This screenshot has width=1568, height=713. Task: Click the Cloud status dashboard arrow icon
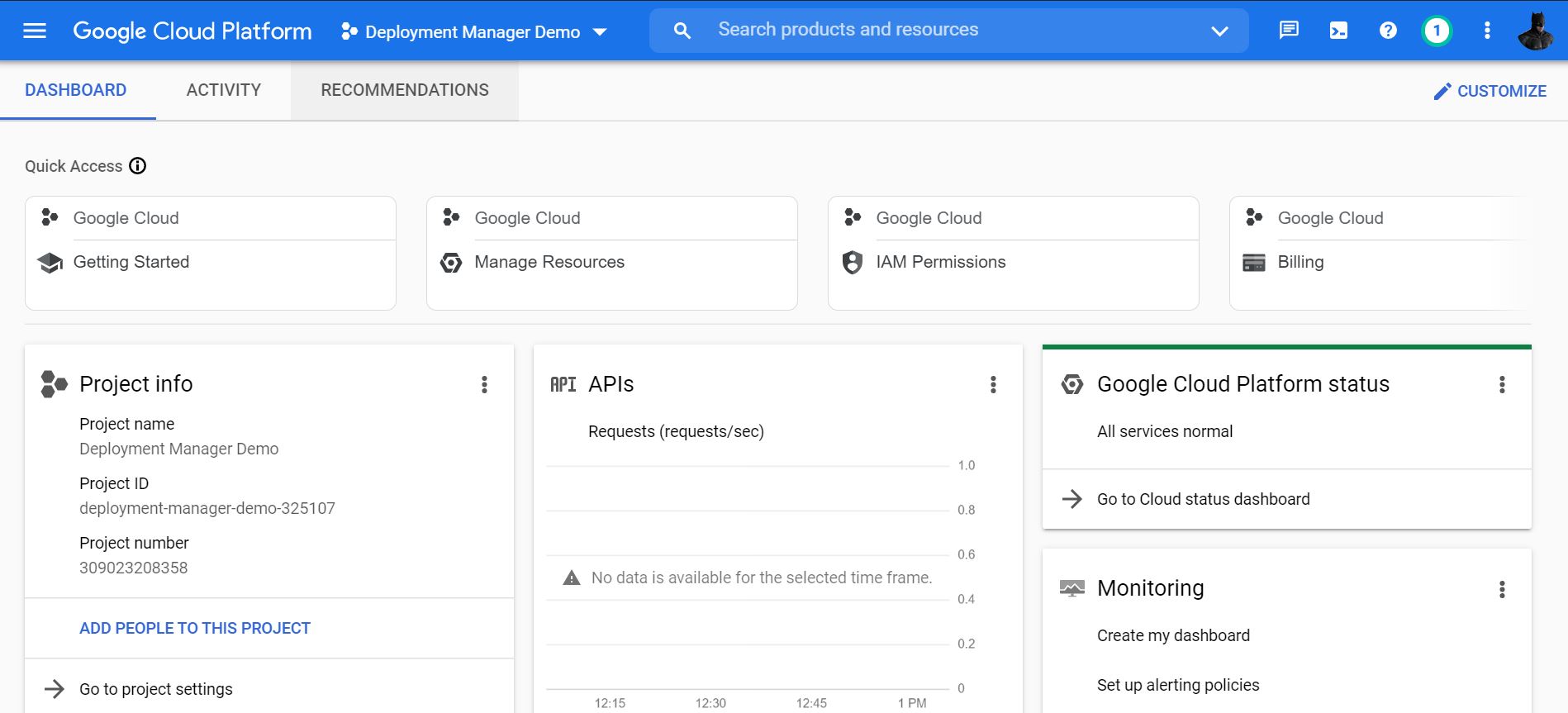click(1072, 499)
